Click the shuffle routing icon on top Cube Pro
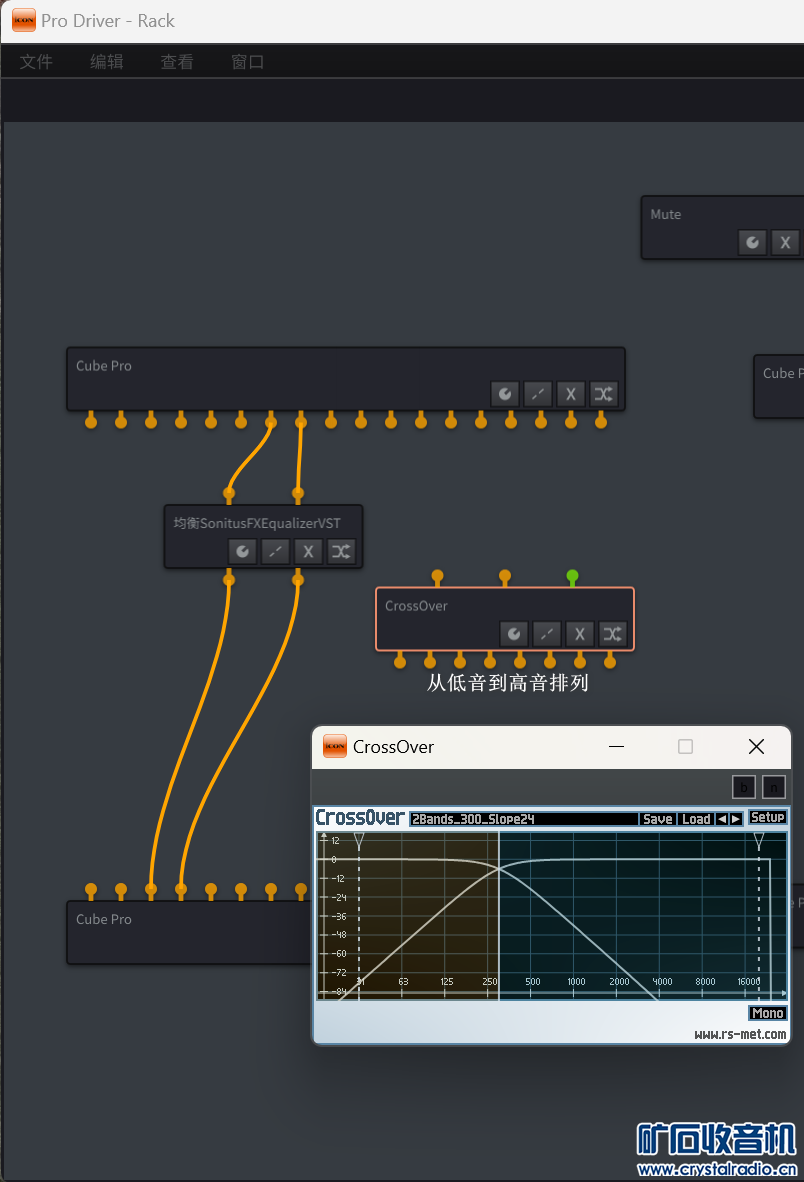This screenshot has width=804, height=1182. pos(603,394)
